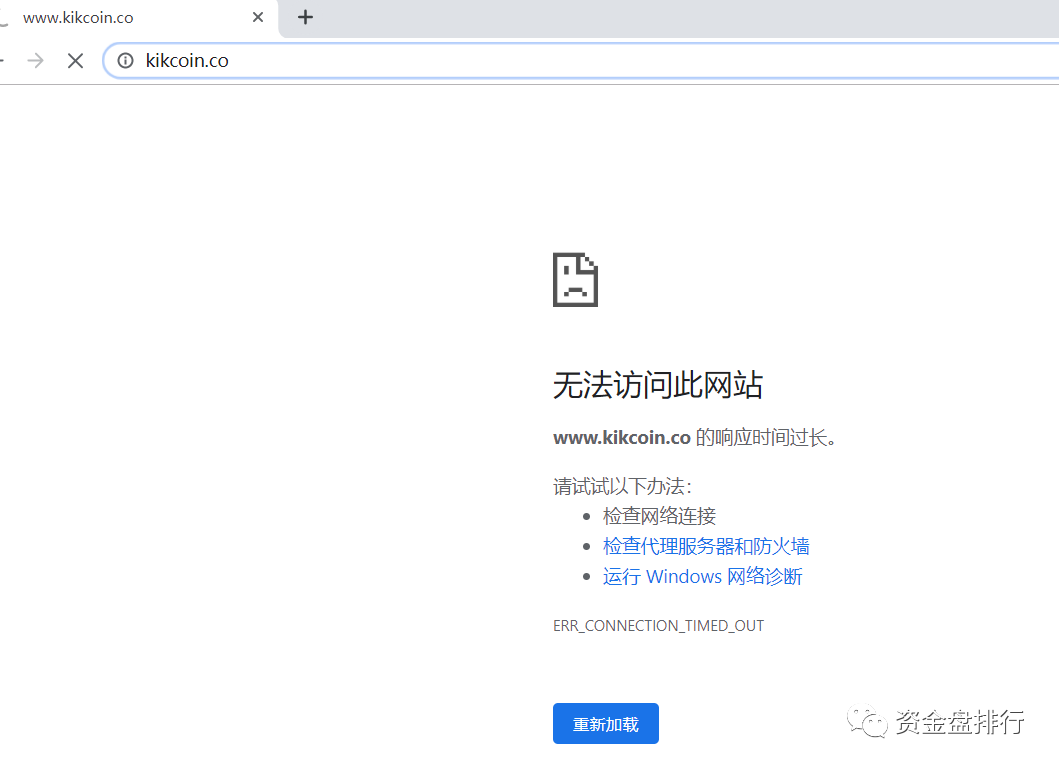Select ERR_CONNECTION_TIMED_OUT error code text

click(x=658, y=626)
